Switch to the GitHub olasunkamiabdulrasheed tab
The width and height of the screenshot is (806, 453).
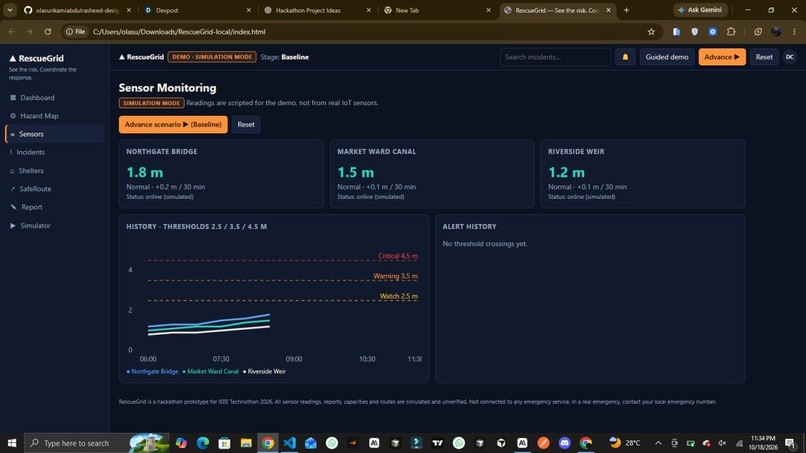point(77,10)
